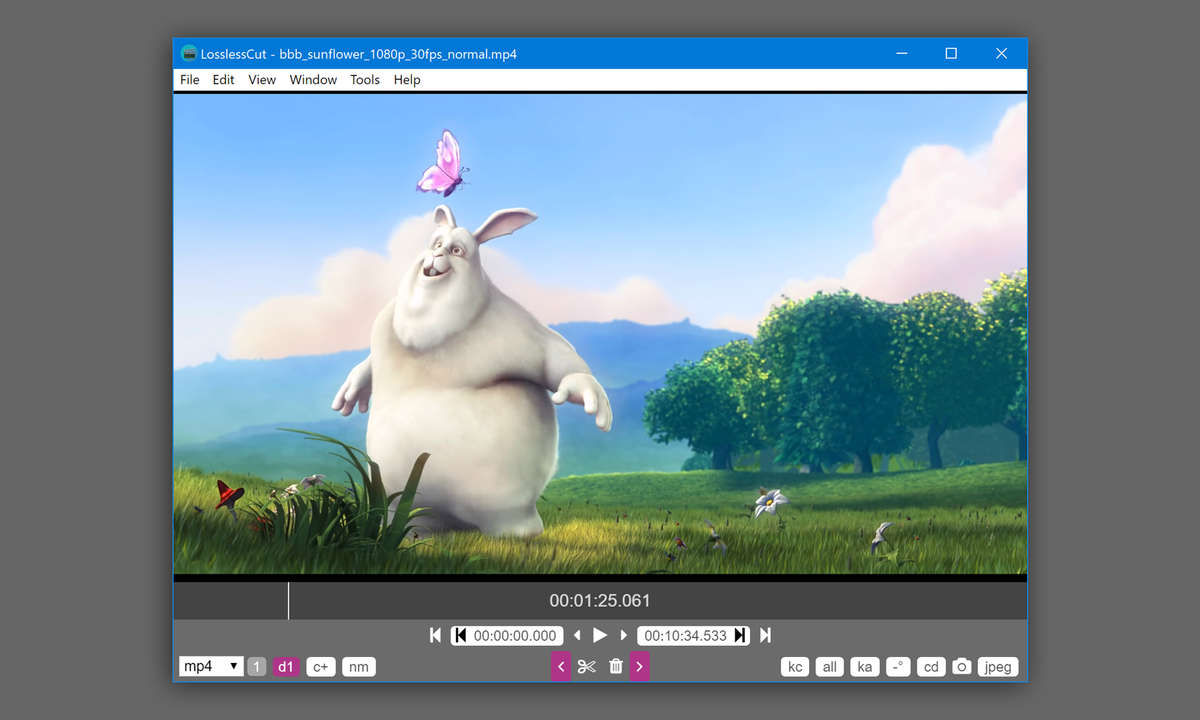Screen dimensions: 1200x720
Task: Edit the cut end time 00:10:34.533
Action: tap(684, 635)
